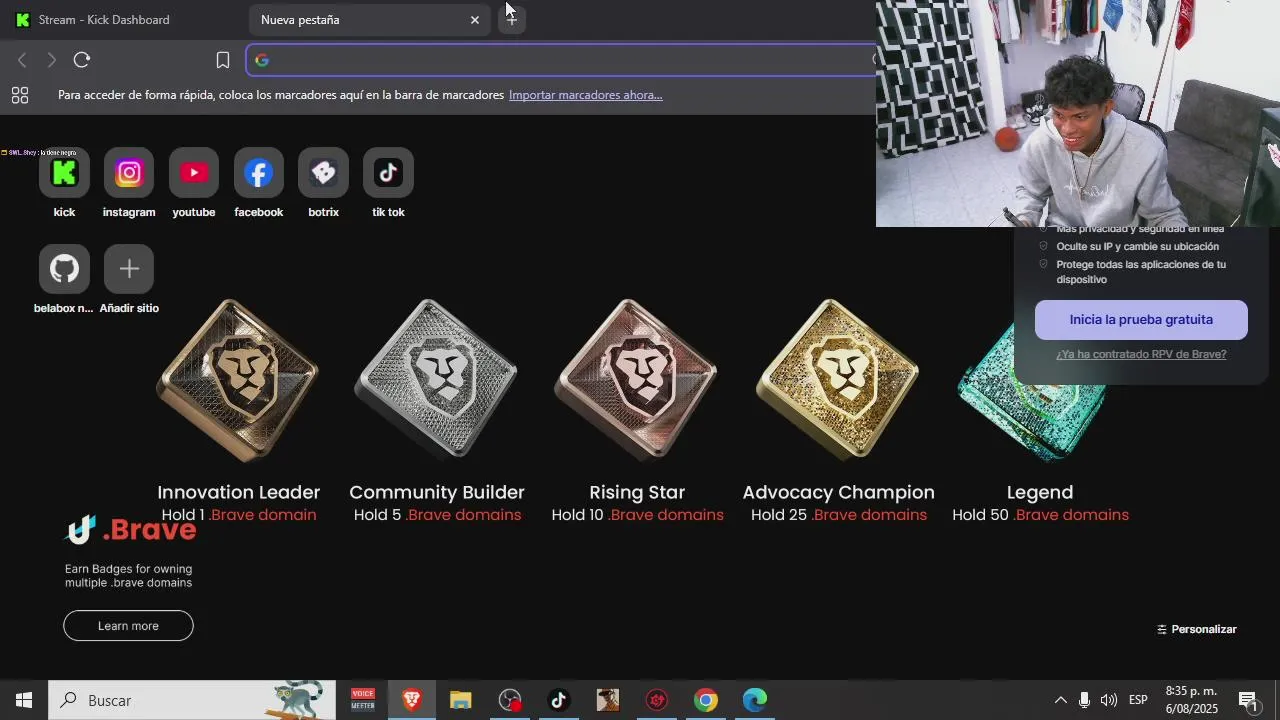Click the Rising Star badge image
Screen dimensions: 1280x720
click(637, 380)
